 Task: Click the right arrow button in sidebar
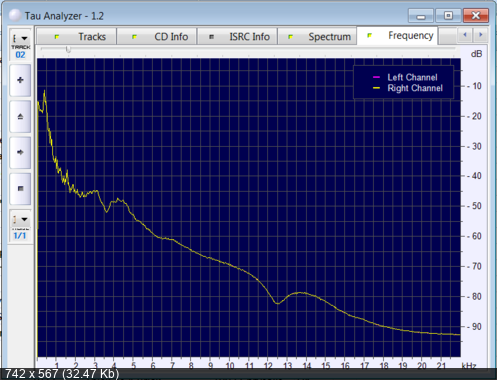pos(20,153)
